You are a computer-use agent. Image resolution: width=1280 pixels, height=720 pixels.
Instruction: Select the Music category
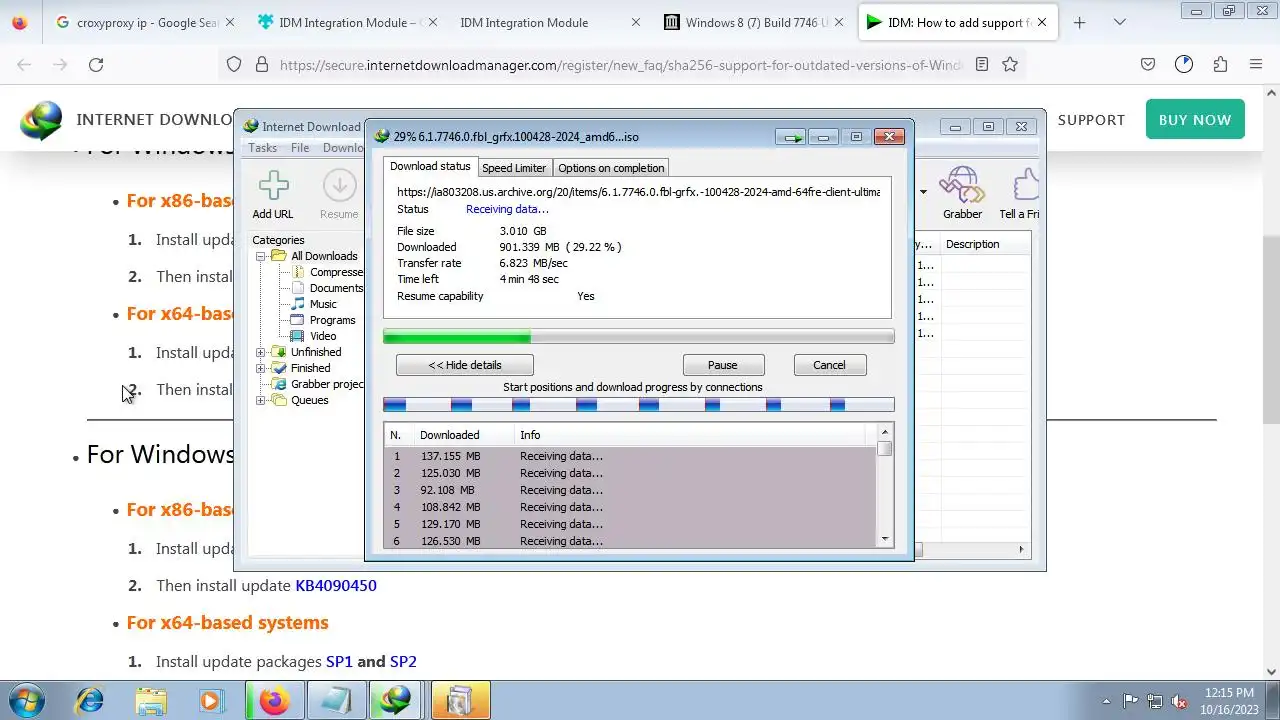pyautogui.click(x=323, y=304)
